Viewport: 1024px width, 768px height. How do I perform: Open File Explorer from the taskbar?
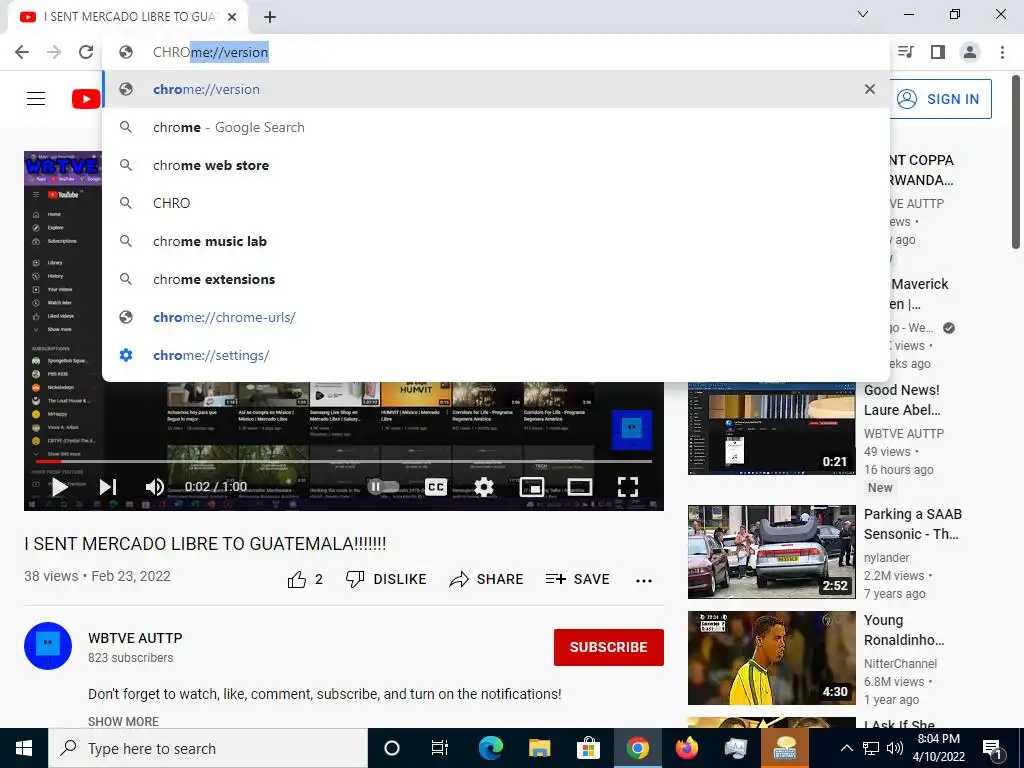tap(539, 748)
